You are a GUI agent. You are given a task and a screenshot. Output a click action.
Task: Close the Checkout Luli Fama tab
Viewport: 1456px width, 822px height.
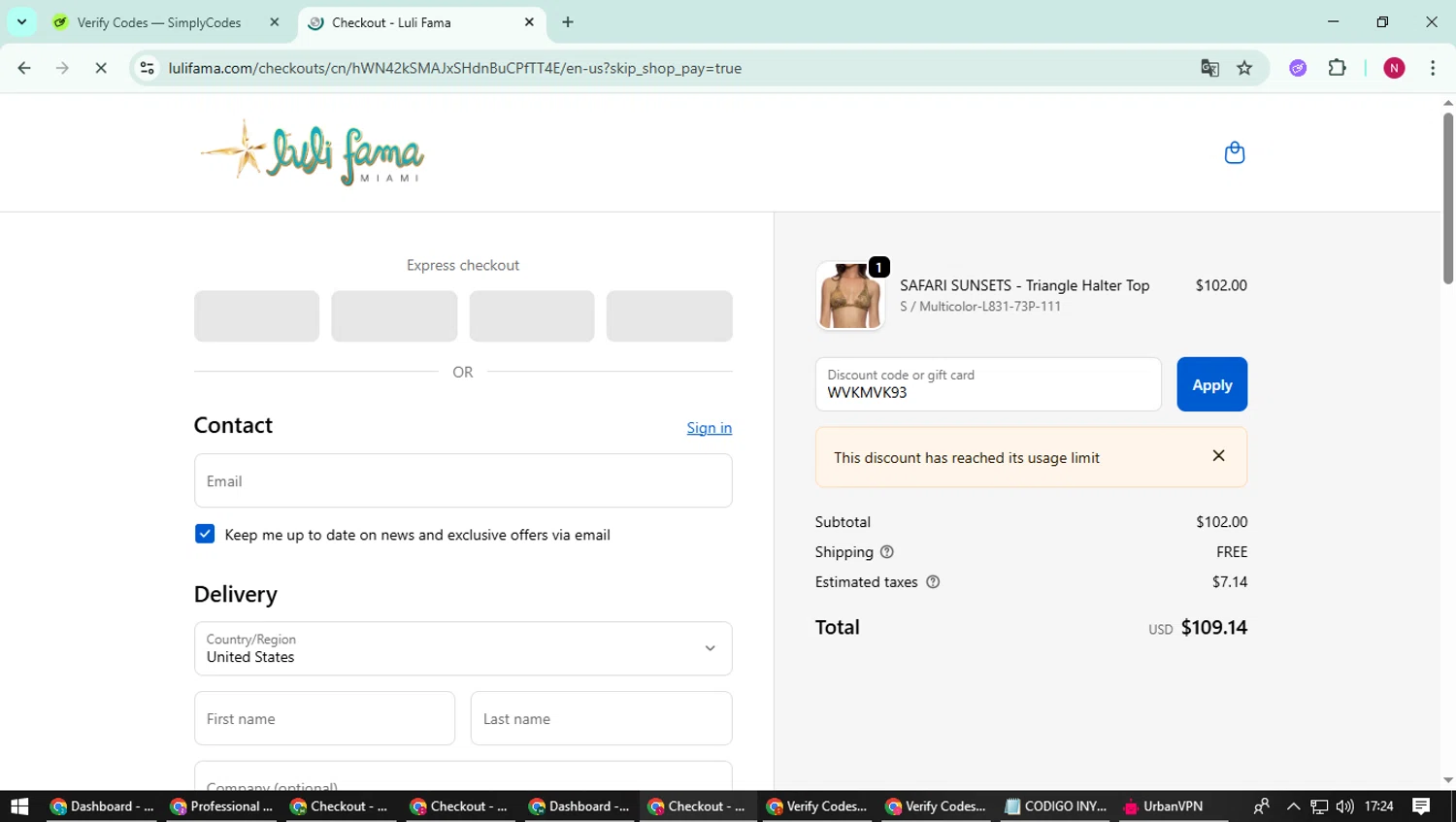[529, 22]
